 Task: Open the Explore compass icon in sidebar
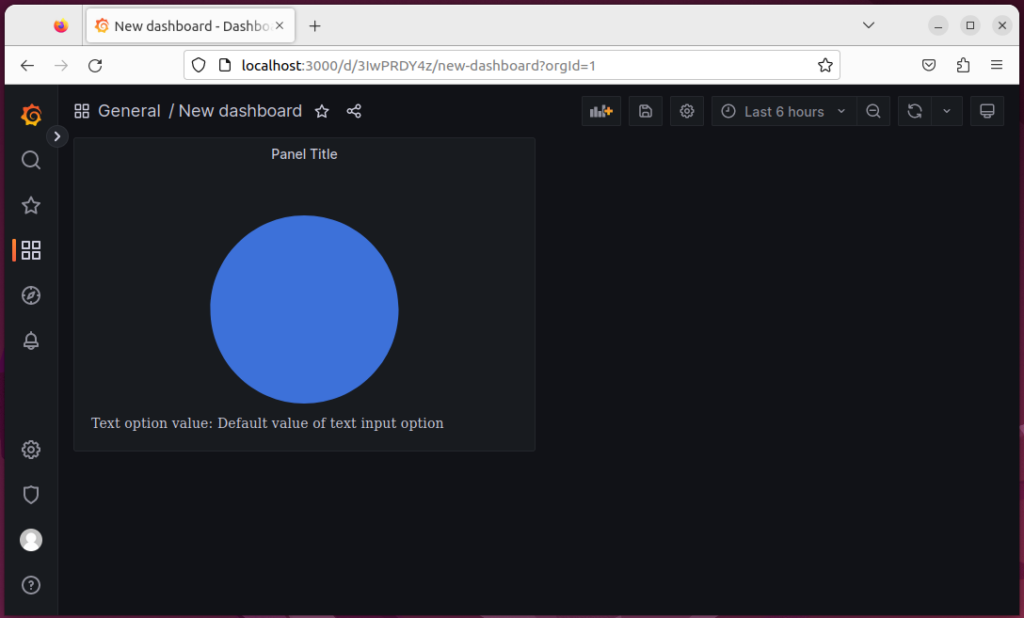(31, 295)
